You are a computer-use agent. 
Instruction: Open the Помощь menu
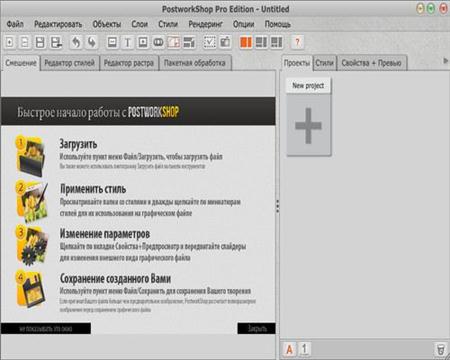pos(277,24)
